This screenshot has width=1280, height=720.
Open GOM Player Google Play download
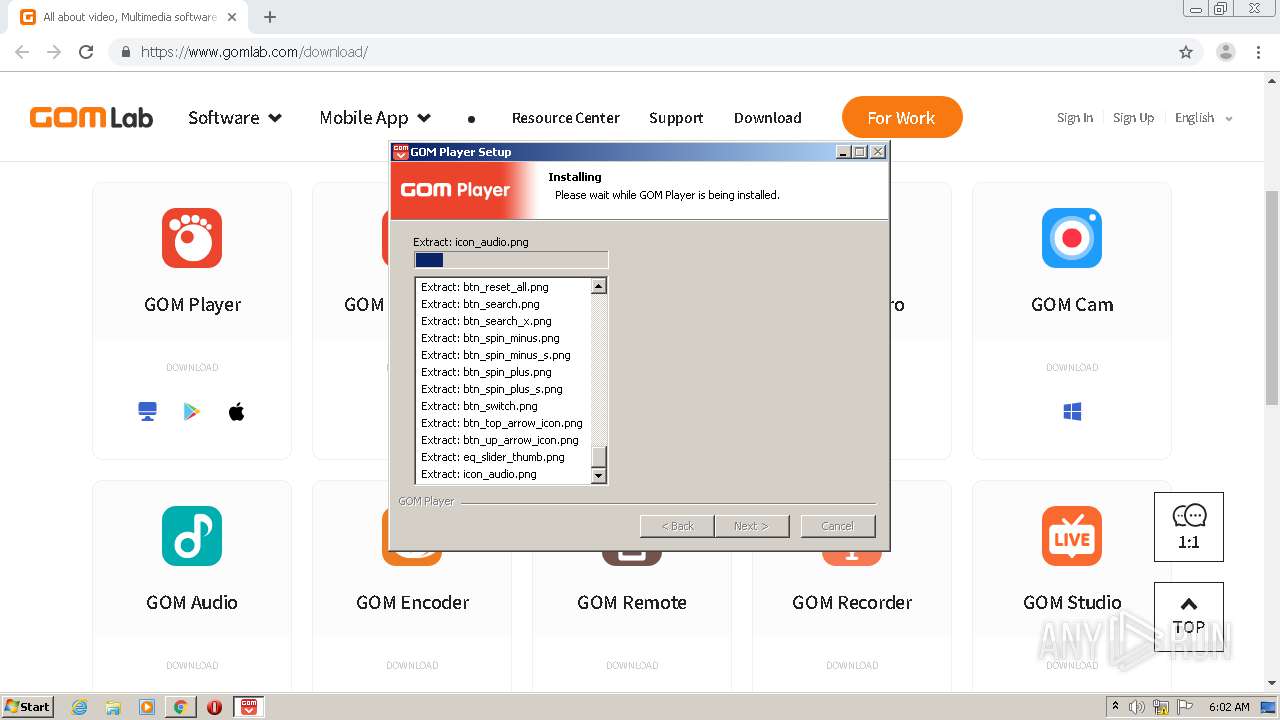[x=192, y=412]
